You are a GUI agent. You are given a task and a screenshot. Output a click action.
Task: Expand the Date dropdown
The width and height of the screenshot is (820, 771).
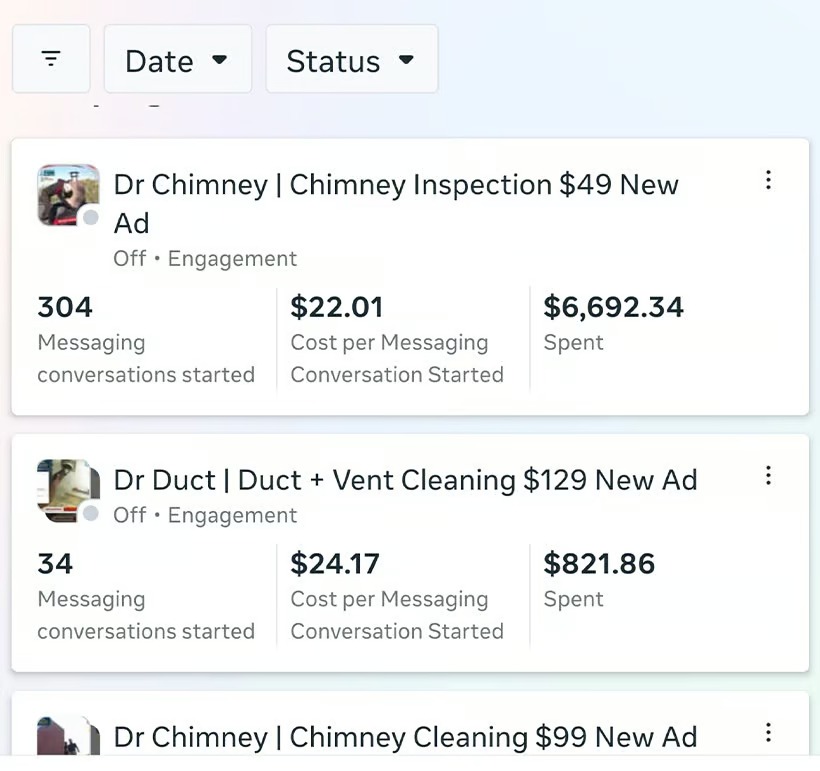177,60
